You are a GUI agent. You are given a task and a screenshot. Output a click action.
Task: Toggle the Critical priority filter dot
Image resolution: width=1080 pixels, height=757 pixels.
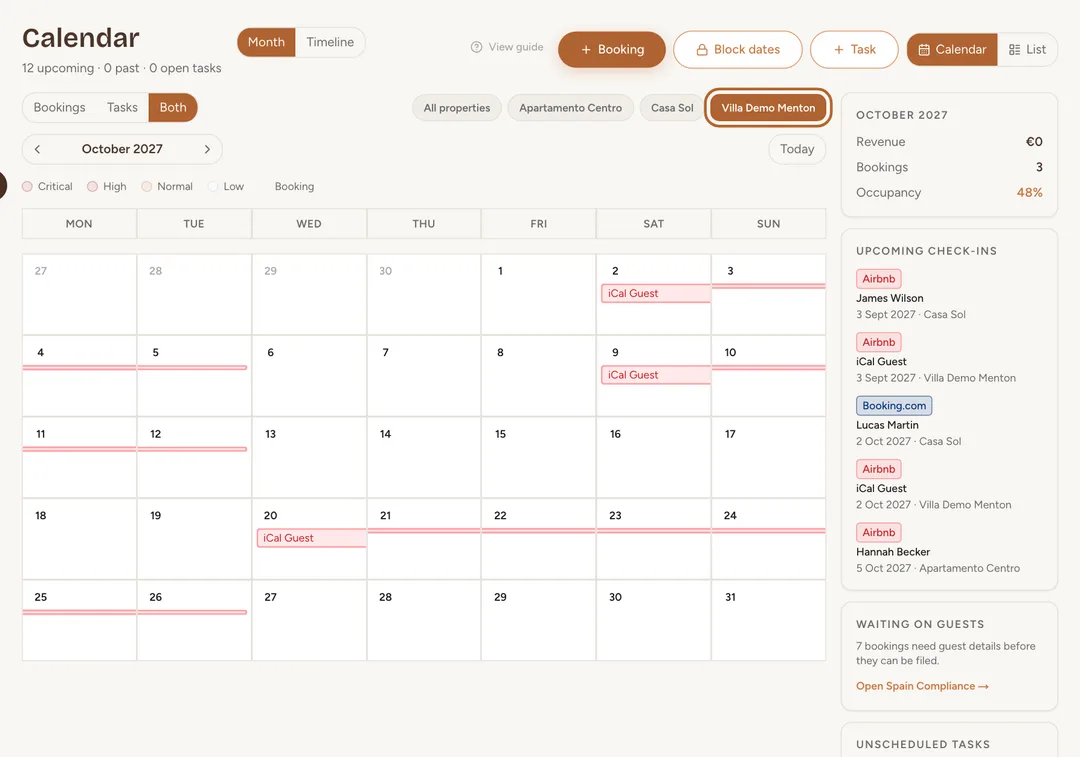28,187
